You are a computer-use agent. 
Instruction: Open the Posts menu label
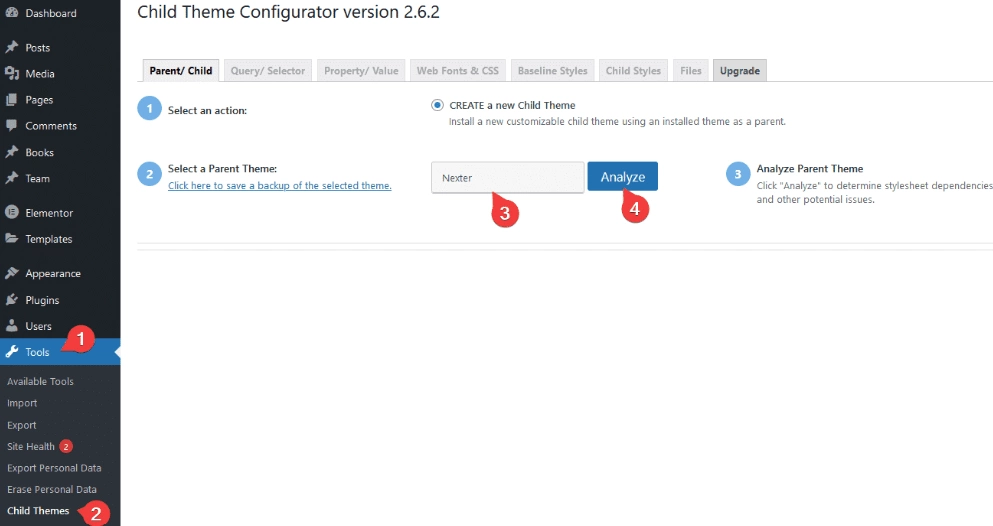pos(37,47)
